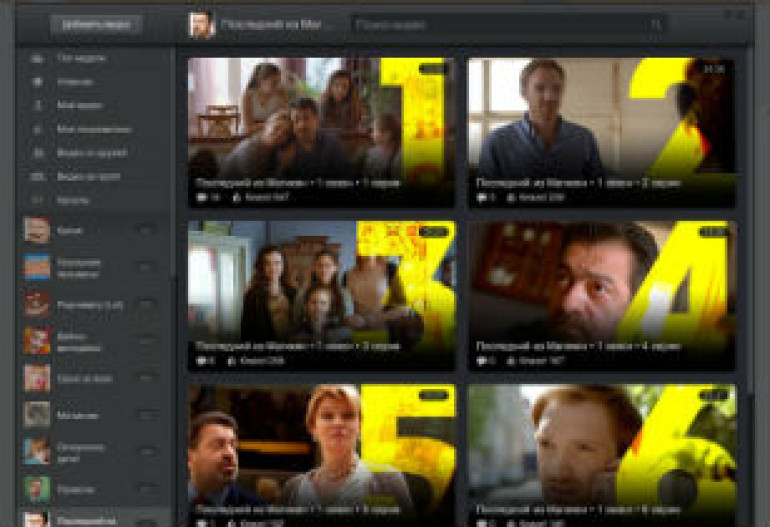Open 'Видео от друзей' menu entry
The width and height of the screenshot is (770, 527).
pyautogui.click(x=92, y=153)
